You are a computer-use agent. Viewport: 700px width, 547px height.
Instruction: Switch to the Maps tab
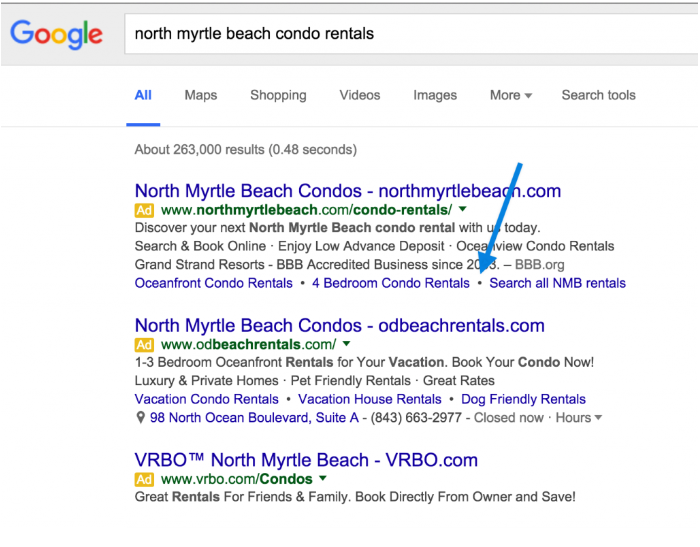click(x=201, y=95)
